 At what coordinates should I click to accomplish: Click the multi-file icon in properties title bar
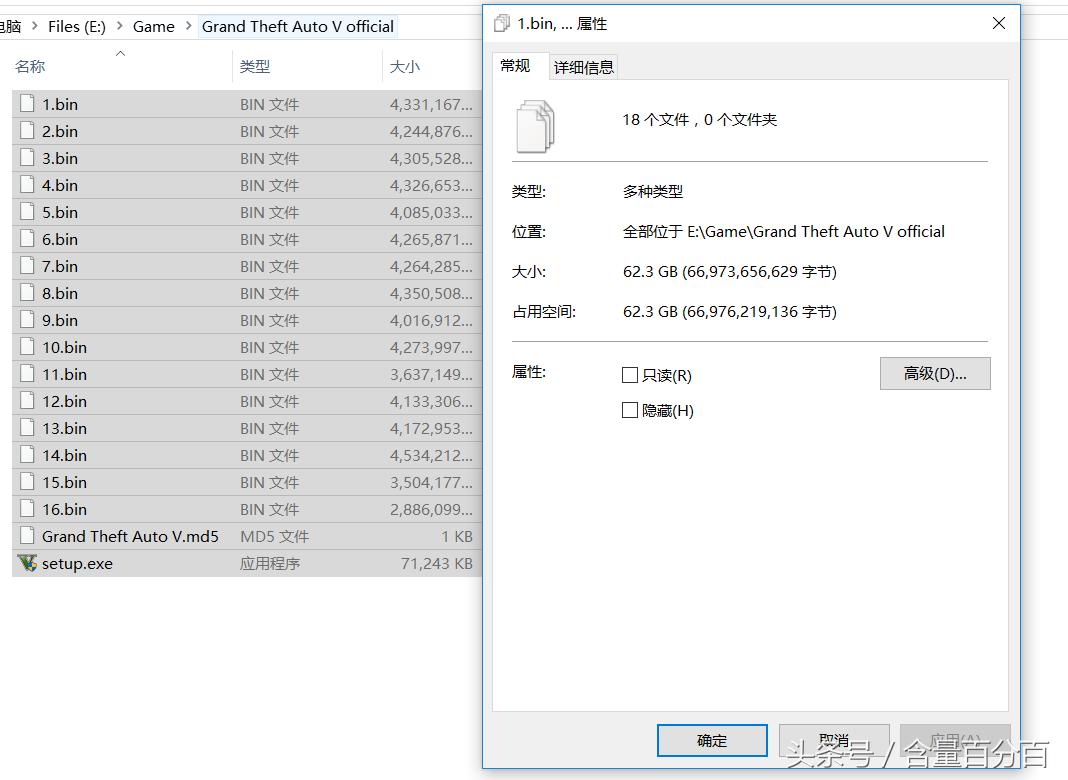coord(502,24)
